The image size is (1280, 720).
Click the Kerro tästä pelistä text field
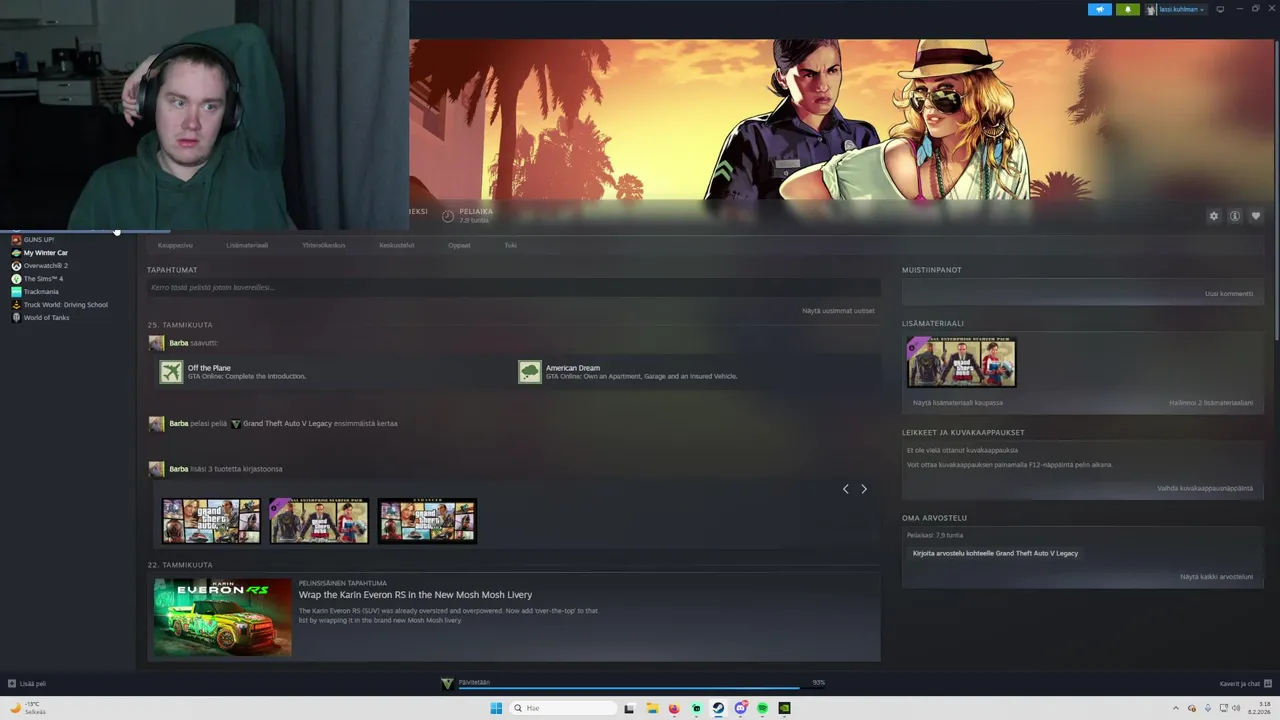[513, 288]
